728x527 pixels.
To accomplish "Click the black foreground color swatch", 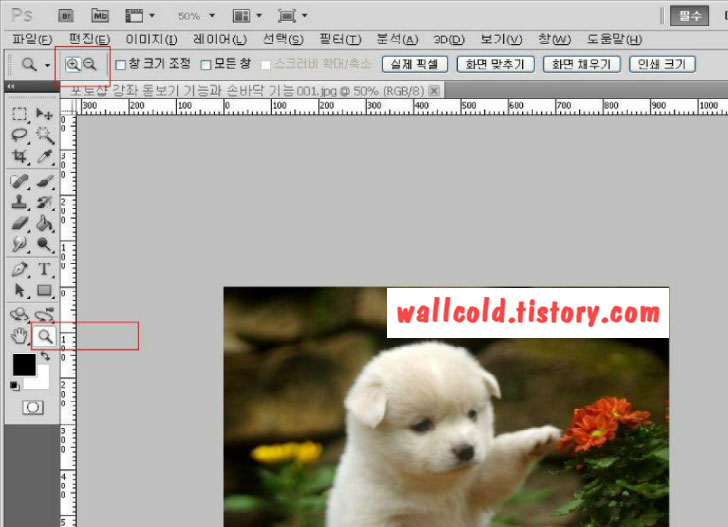I will (x=24, y=364).
